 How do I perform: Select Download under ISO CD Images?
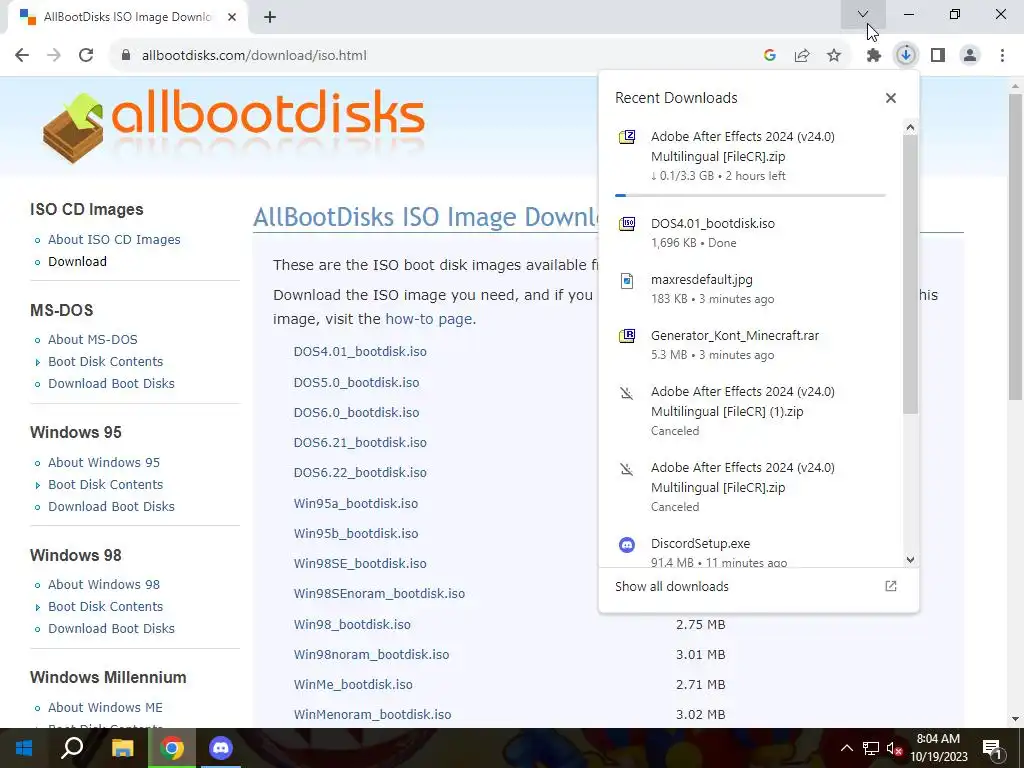coord(77,261)
